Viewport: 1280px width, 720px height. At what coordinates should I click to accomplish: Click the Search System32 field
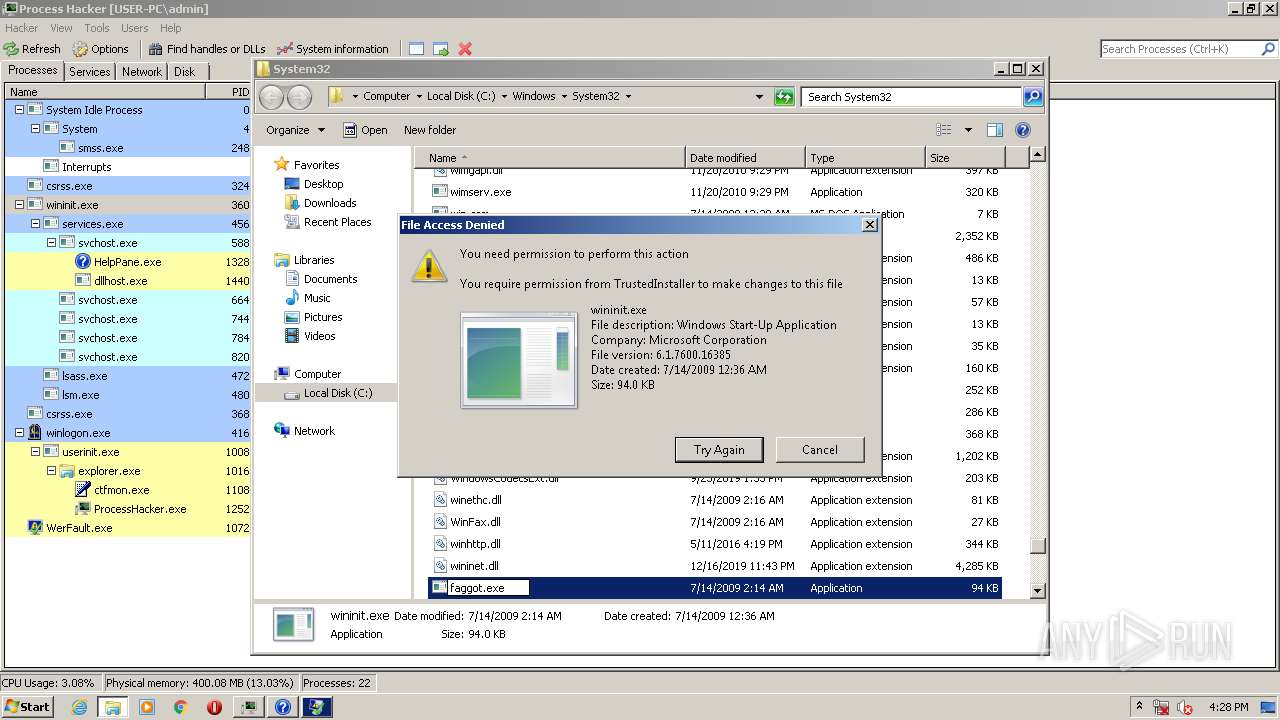coord(912,97)
